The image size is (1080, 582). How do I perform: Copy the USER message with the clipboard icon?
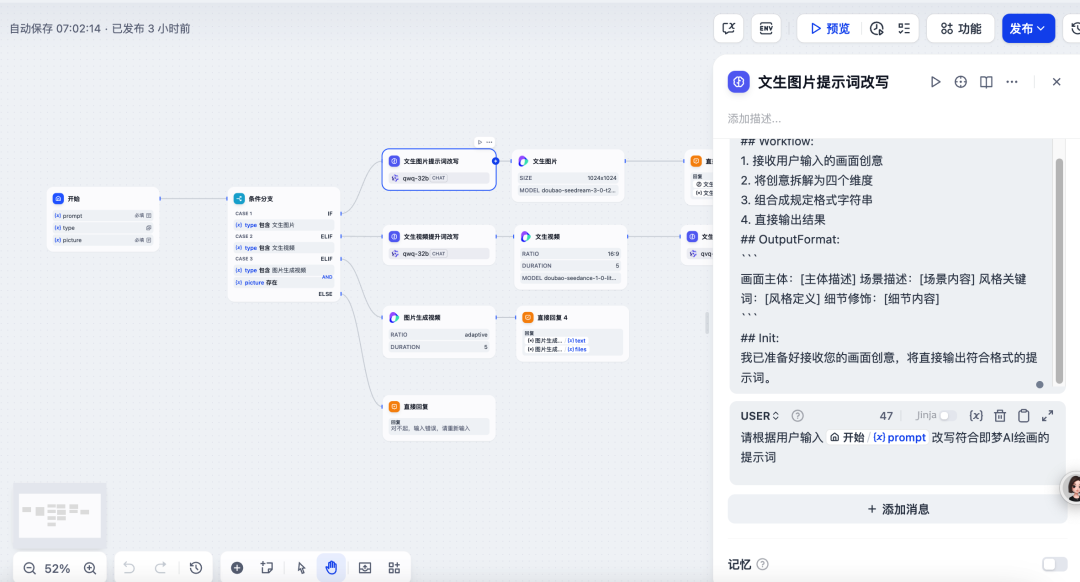(x=1024, y=416)
